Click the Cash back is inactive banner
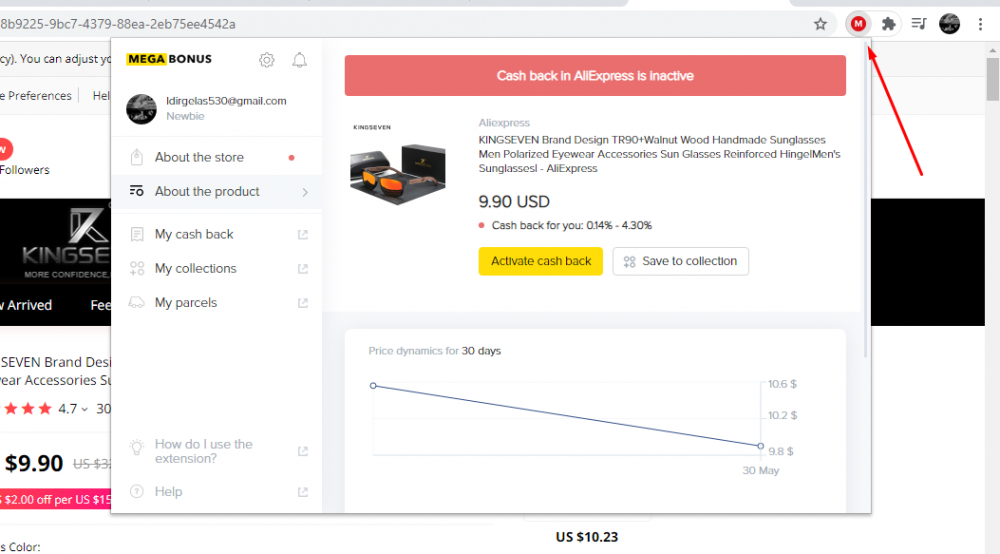 (x=595, y=76)
